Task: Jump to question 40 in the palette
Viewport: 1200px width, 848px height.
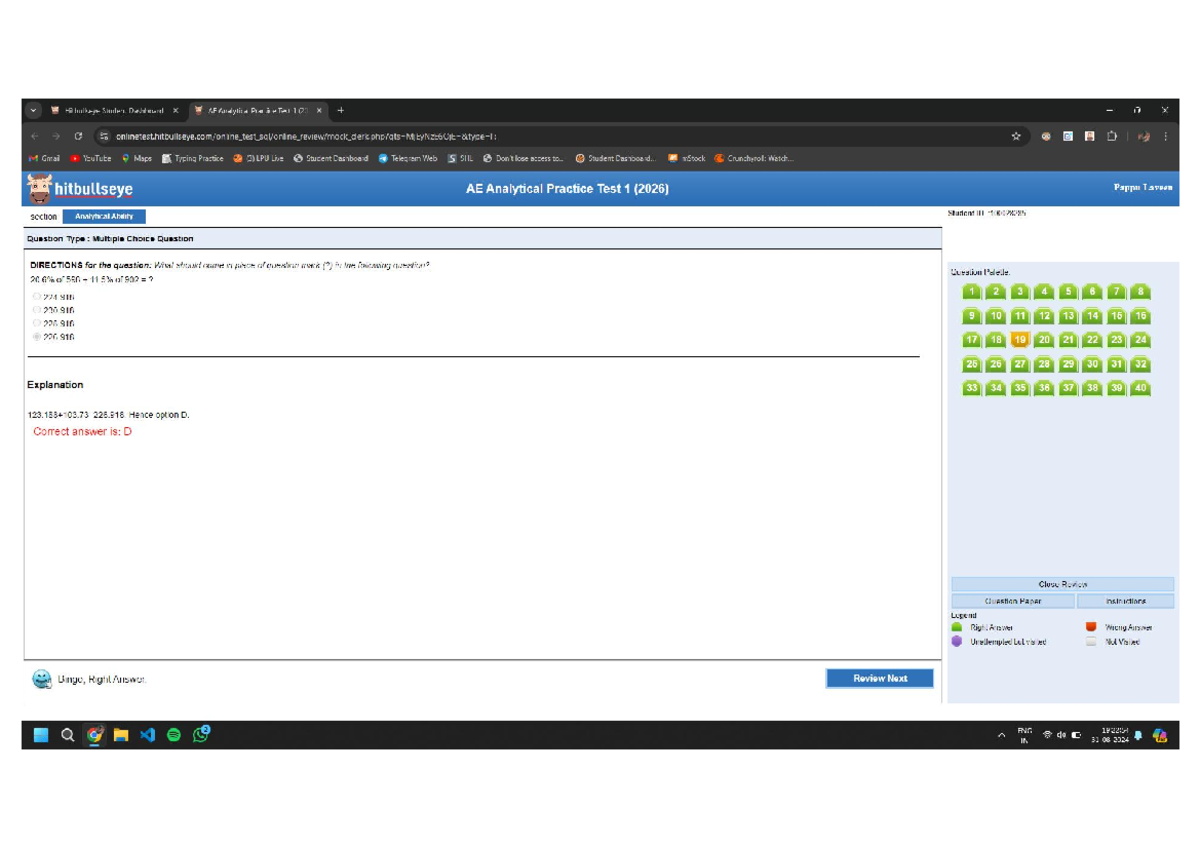Action: pos(1140,388)
